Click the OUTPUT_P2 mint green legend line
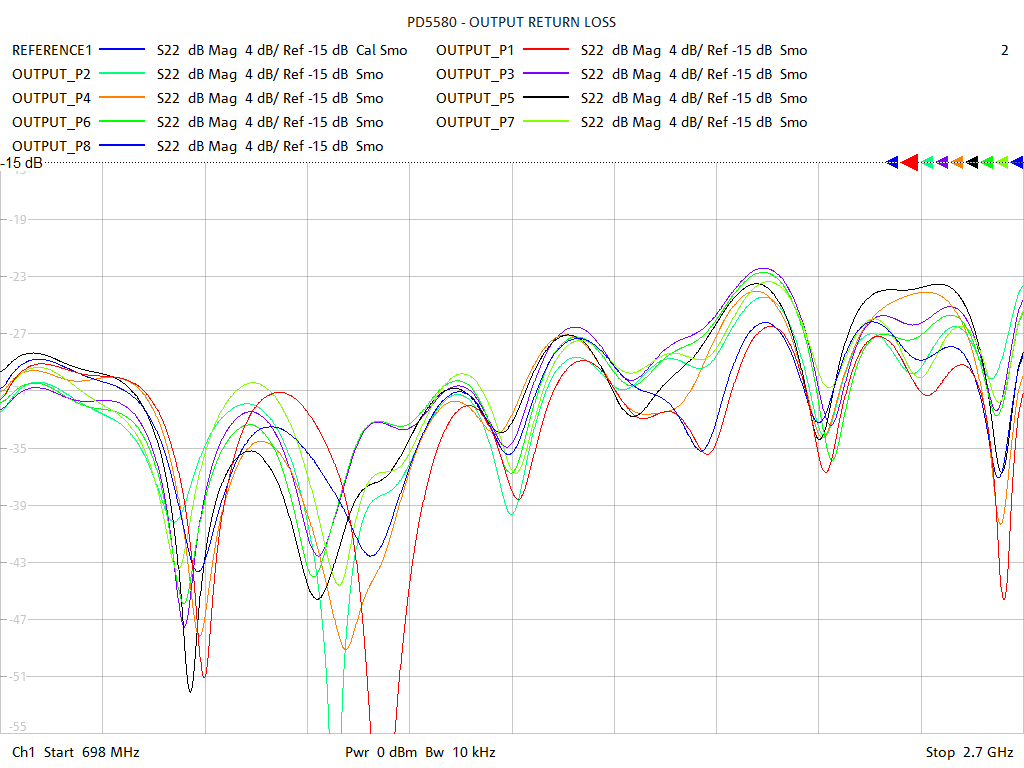The height and width of the screenshot is (768, 1024). (122, 74)
